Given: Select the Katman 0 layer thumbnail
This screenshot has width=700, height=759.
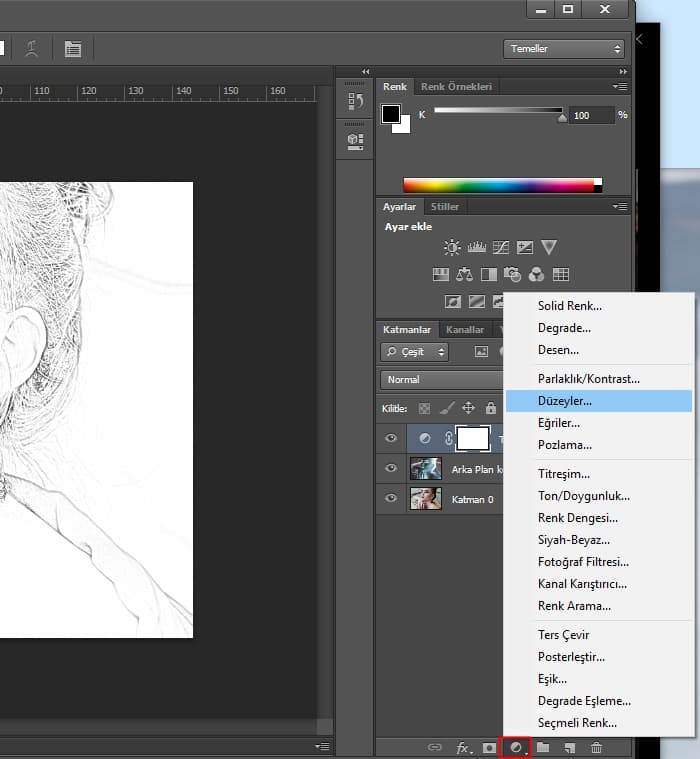Looking at the screenshot, I should (426, 499).
